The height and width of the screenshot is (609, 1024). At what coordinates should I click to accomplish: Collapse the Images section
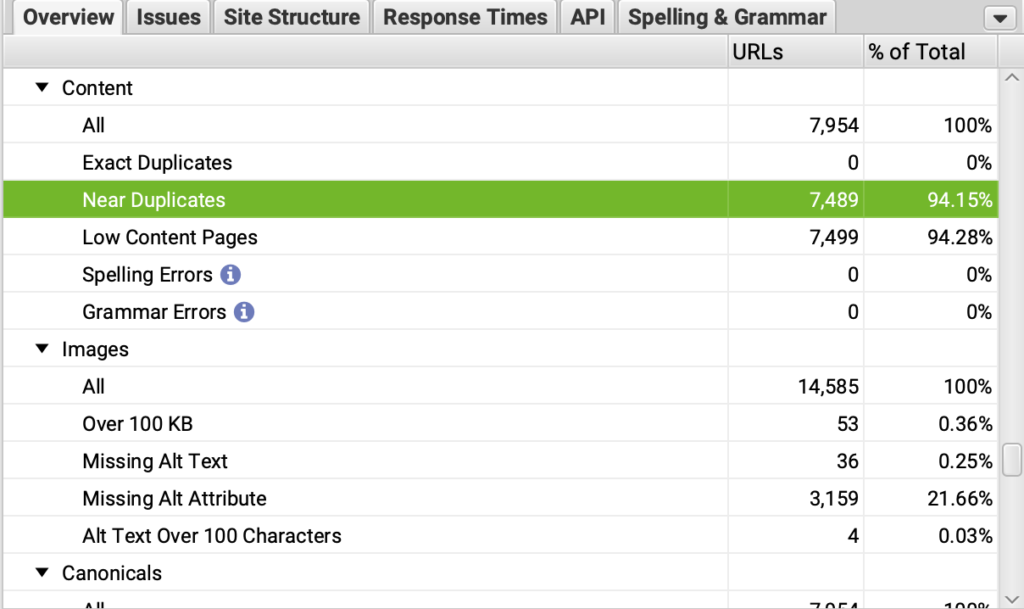click(x=42, y=349)
